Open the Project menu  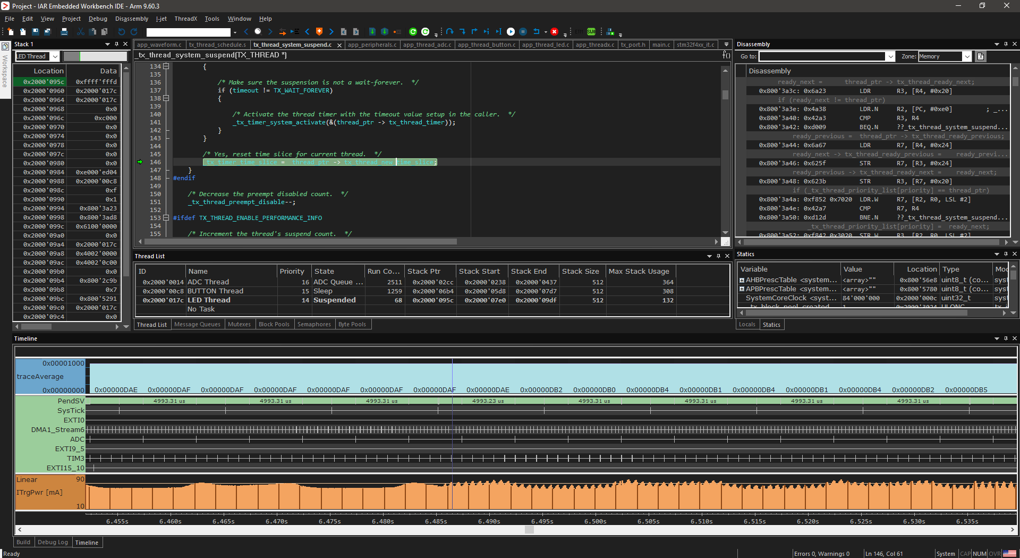[71, 19]
